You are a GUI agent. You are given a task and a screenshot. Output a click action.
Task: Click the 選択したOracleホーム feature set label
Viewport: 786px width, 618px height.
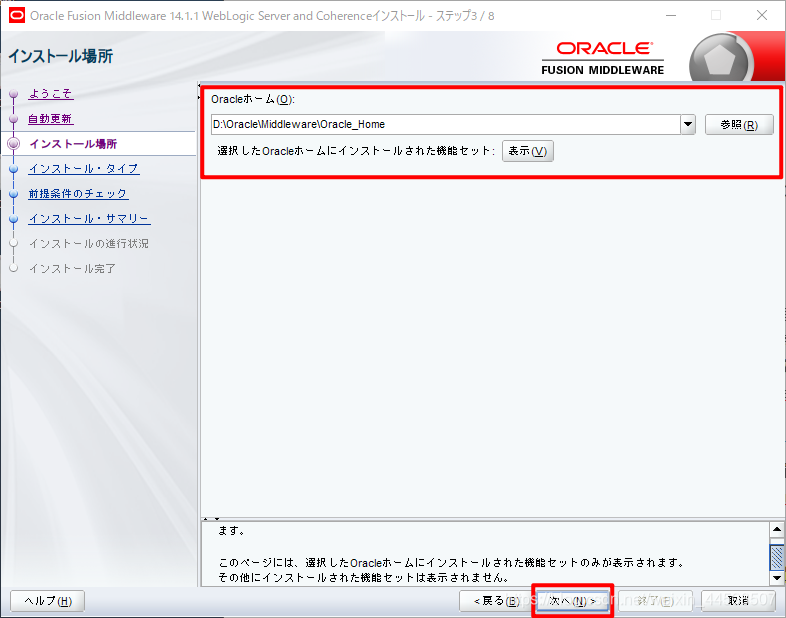pos(356,151)
